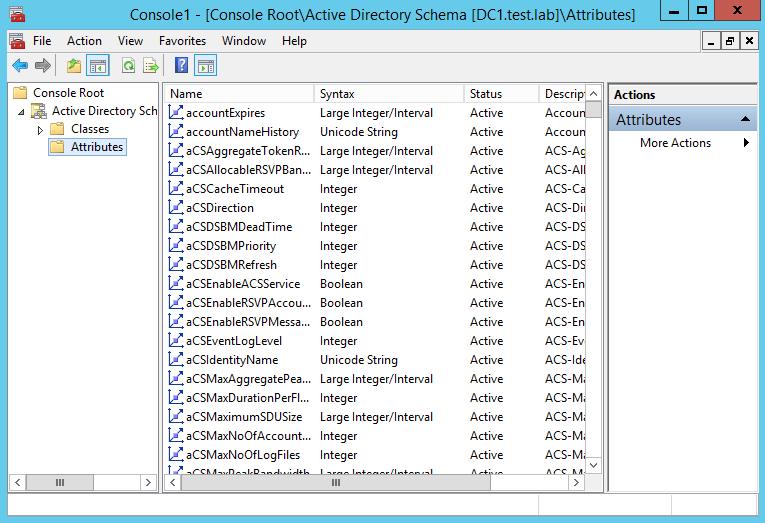765x523 pixels.
Task: Click the aCSMaximumSDUSize attribute icon
Action: (x=176, y=417)
